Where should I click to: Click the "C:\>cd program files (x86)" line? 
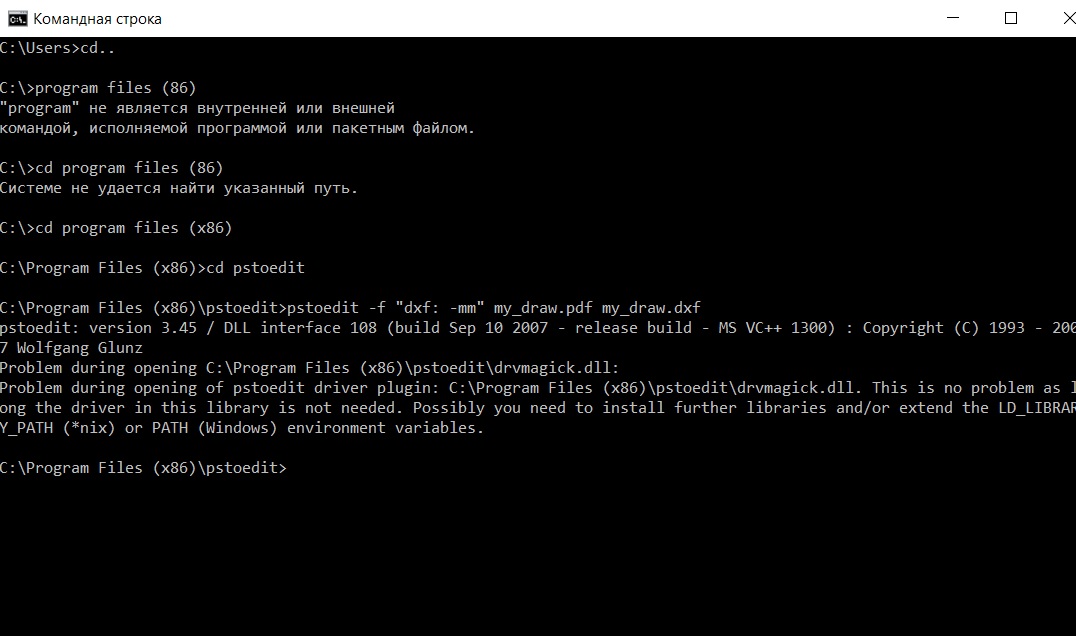pyautogui.click(x=116, y=228)
